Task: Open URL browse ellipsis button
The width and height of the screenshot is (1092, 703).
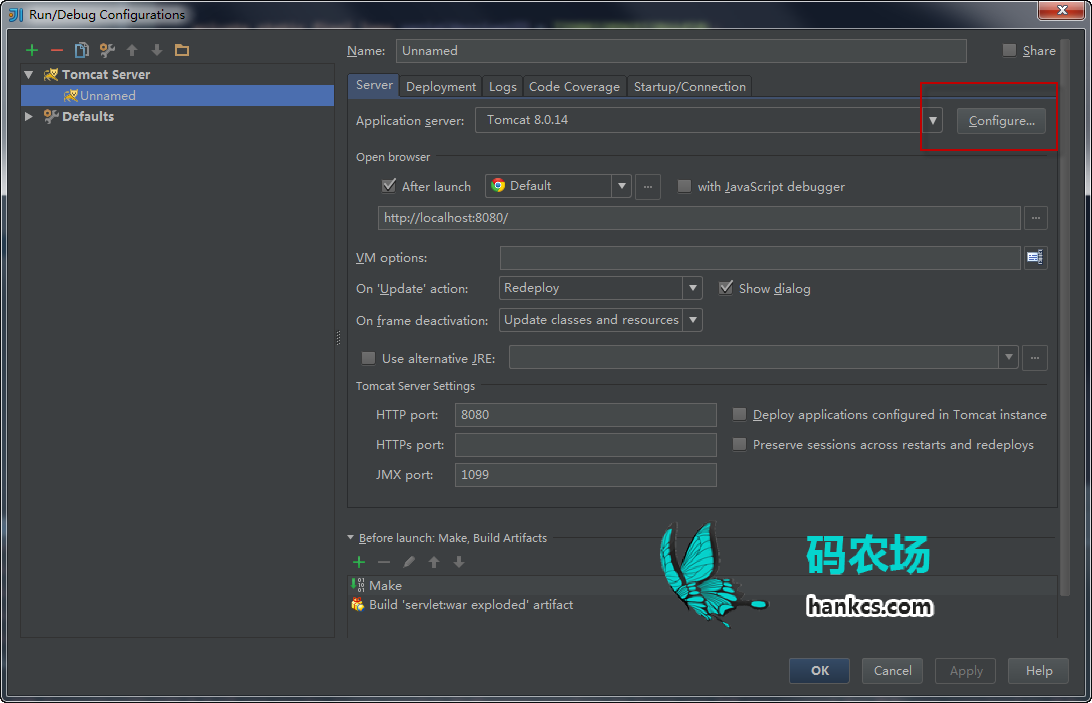Action: 1036,218
